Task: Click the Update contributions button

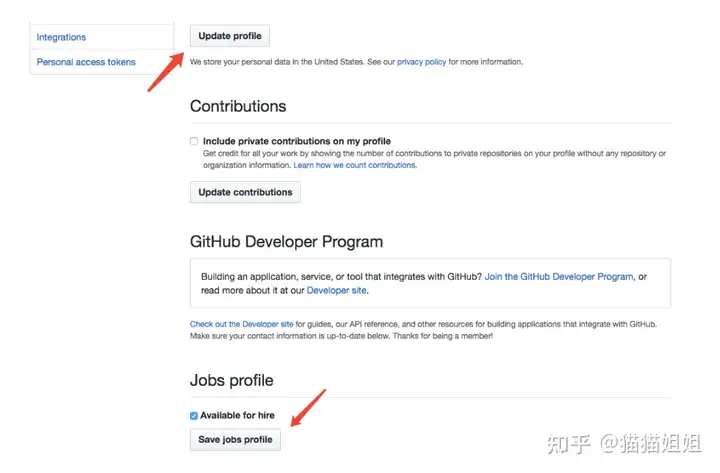Action: pos(245,192)
